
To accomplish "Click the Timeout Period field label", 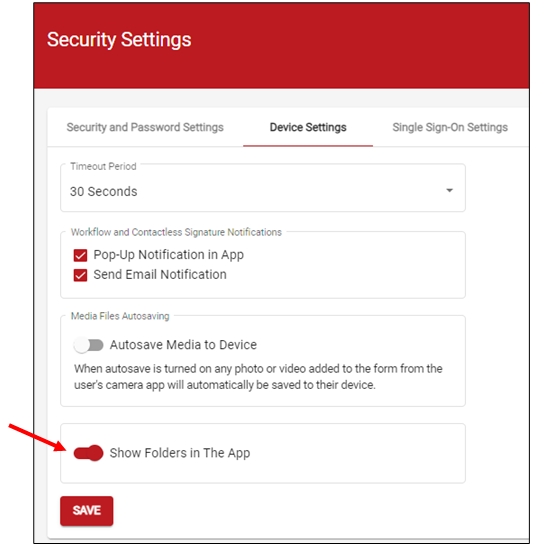I will click(x=103, y=166).
